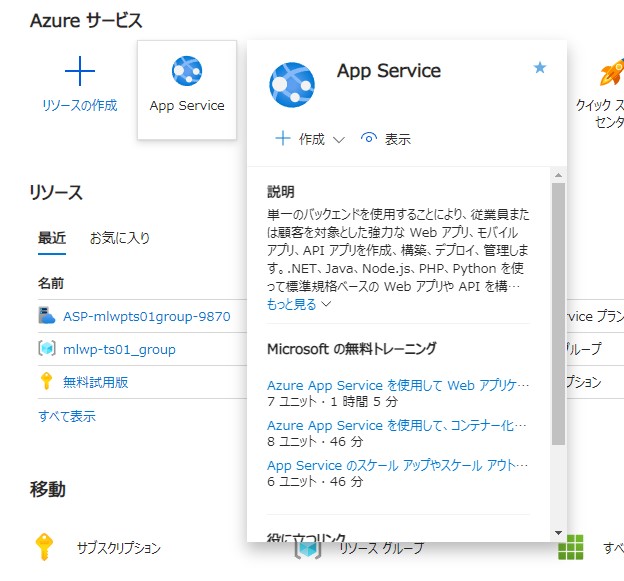Click the rocket Quickstart Center icon

612,72
